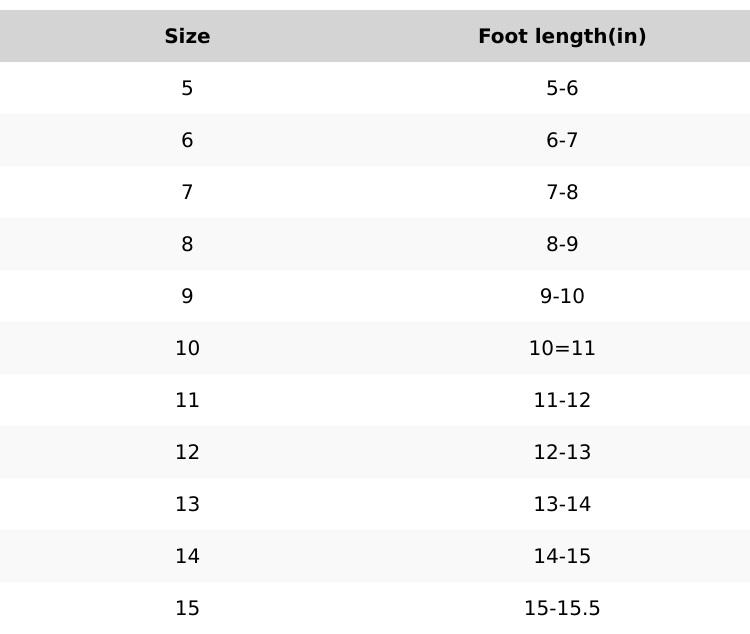Click the 8-9 foot length value

click(562, 245)
